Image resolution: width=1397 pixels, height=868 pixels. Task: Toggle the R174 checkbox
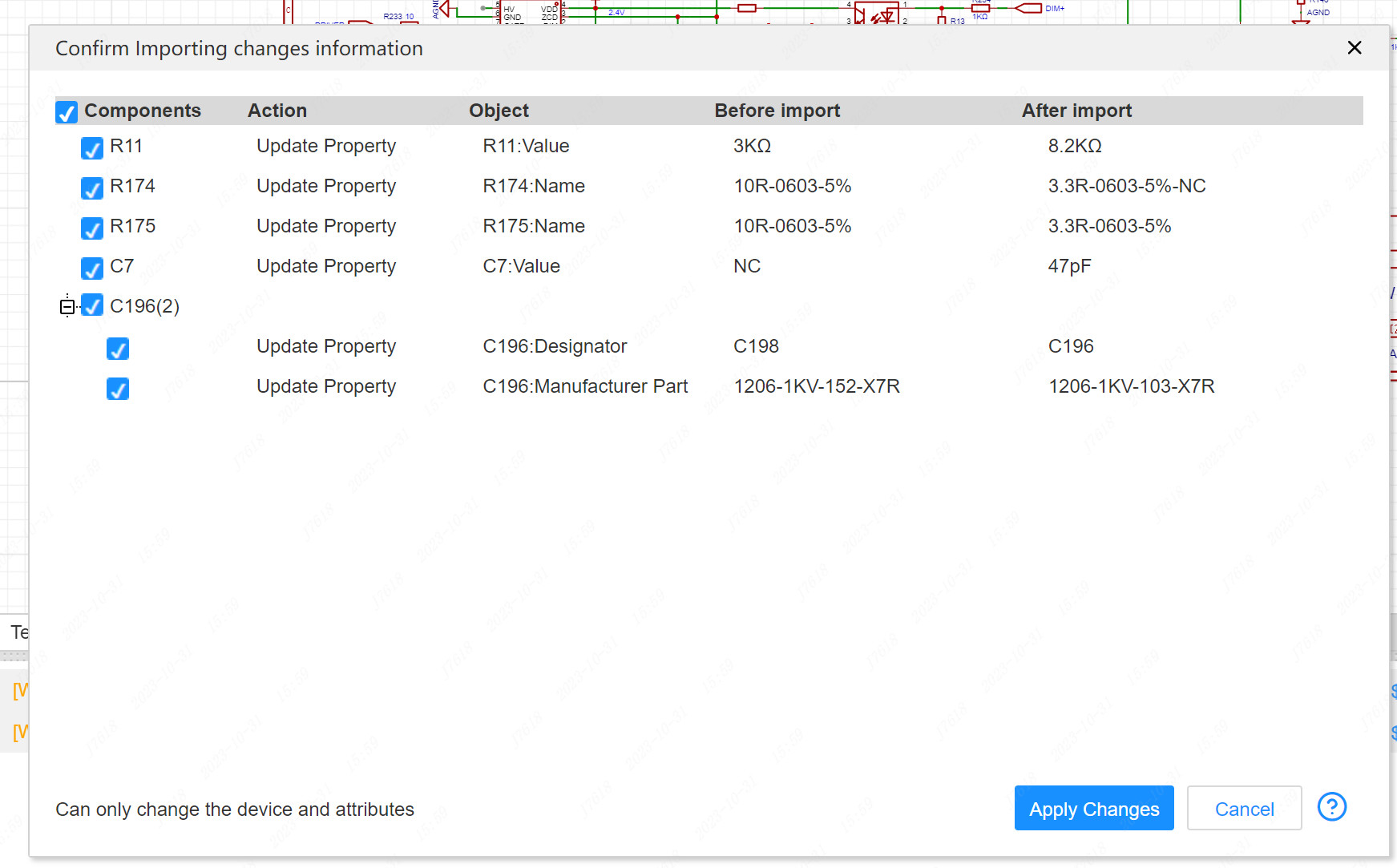(92, 188)
